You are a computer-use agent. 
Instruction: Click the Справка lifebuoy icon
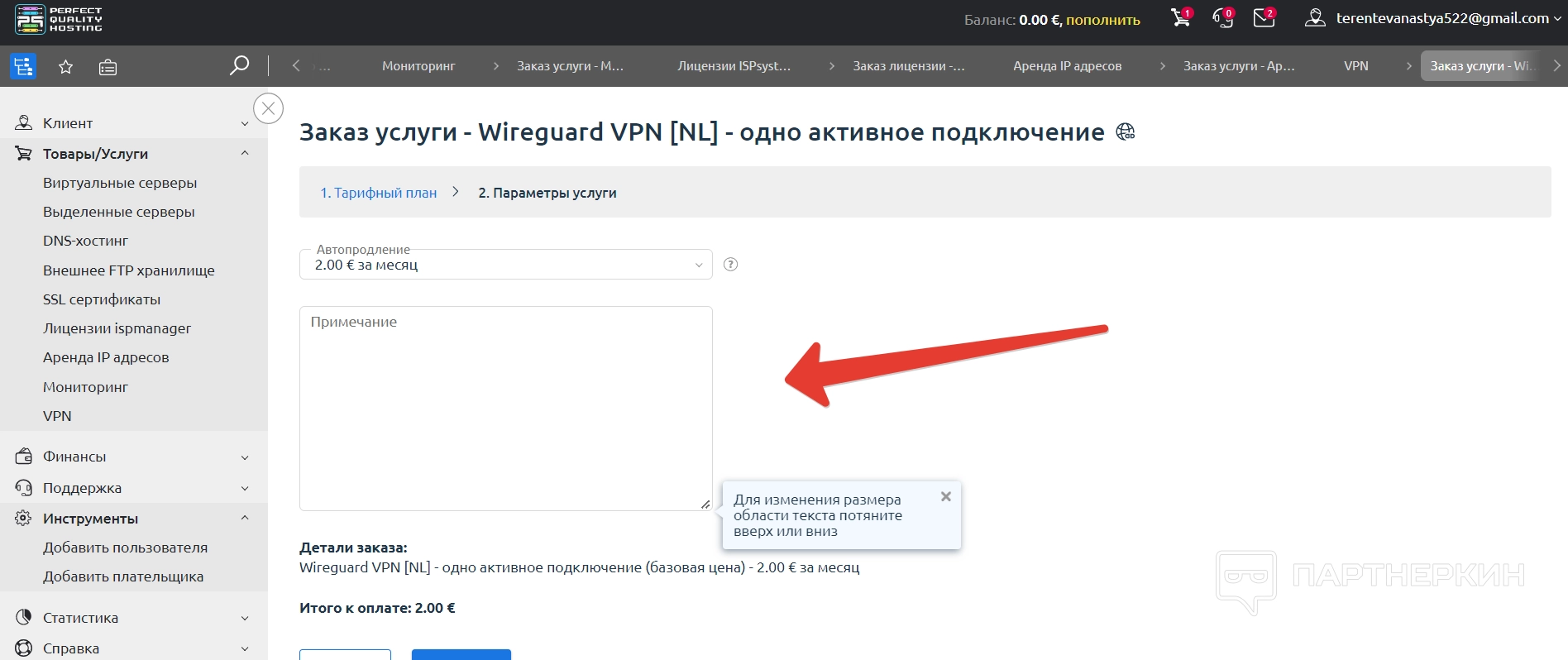(24, 648)
